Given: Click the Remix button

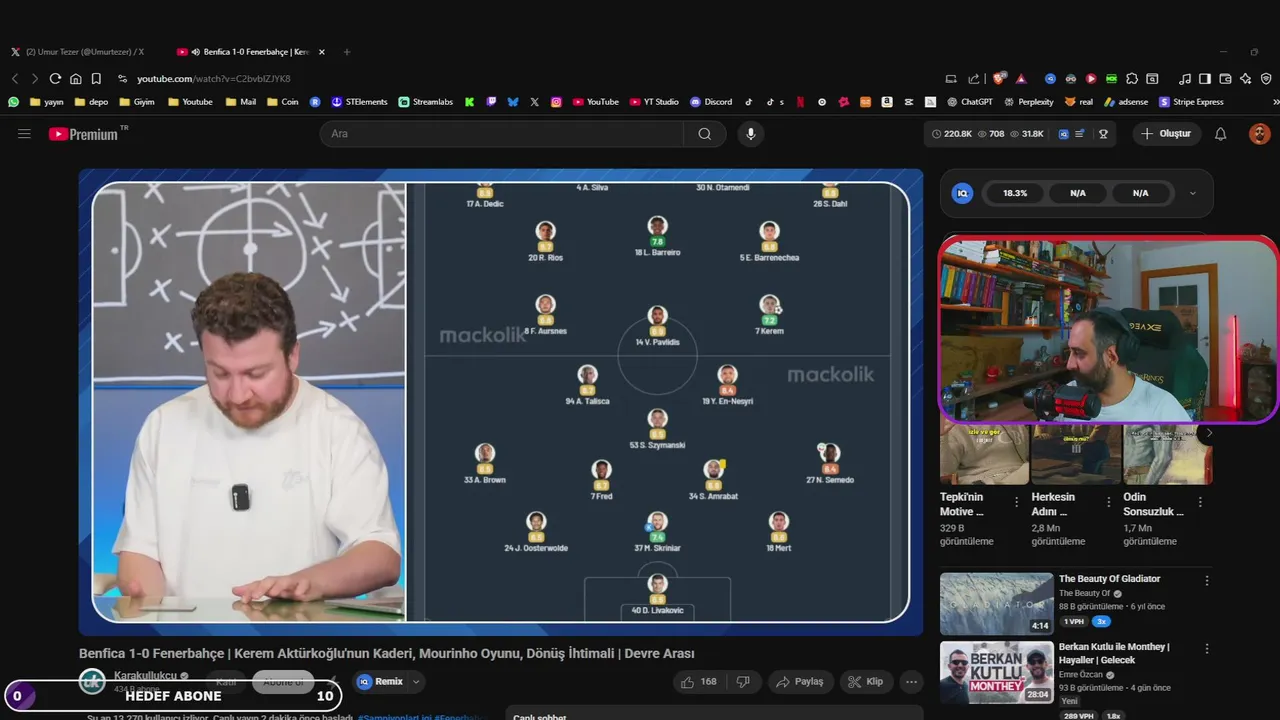Looking at the screenshot, I should click(x=381, y=682).
